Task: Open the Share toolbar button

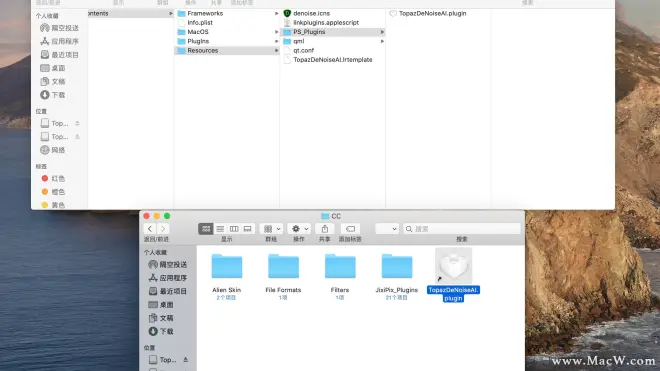Action: click(x=325, y=229)
